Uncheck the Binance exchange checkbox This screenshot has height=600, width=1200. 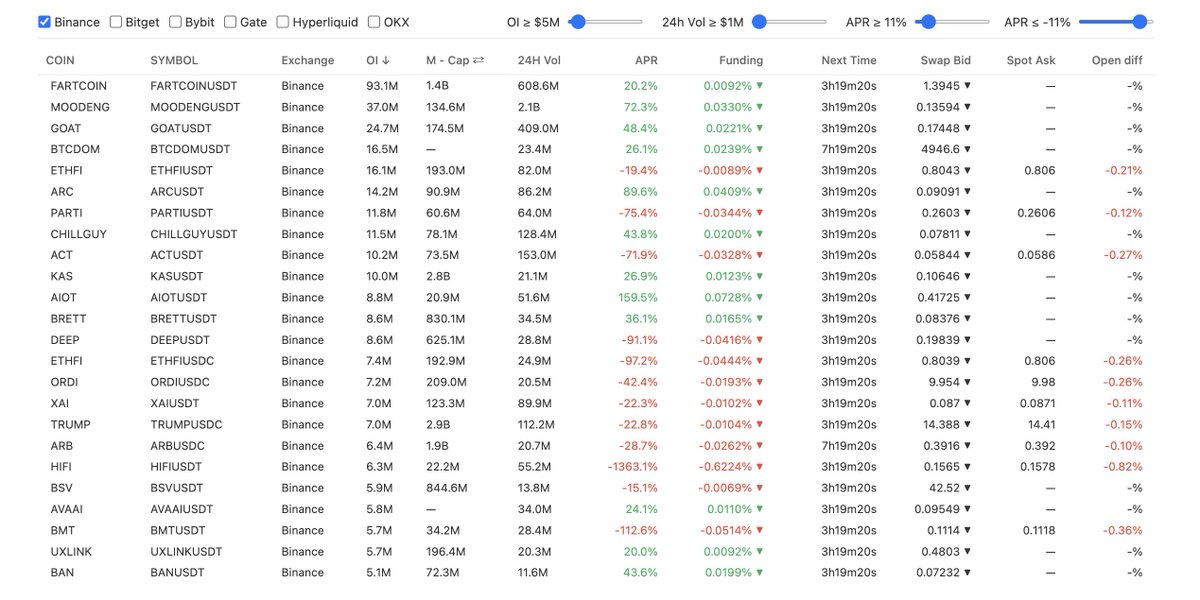click(x=44, y=22)
